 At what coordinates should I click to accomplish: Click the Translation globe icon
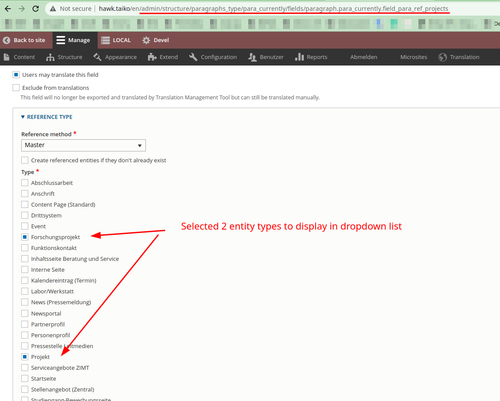click(x=443, y=57)
